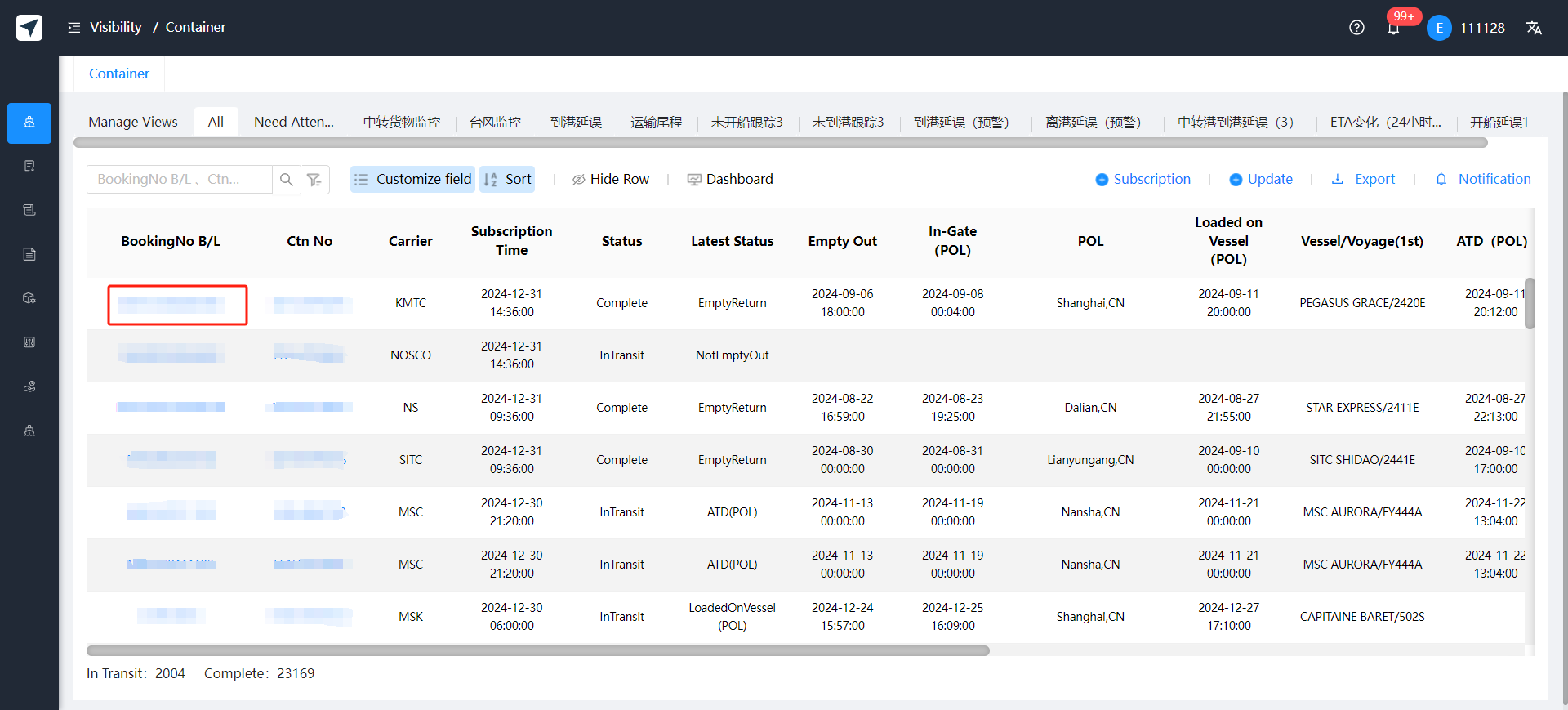This screenshot has width=1568, height=710.
Task: Focus the BookingNo B/L search field
Action: tap(180, 180)
